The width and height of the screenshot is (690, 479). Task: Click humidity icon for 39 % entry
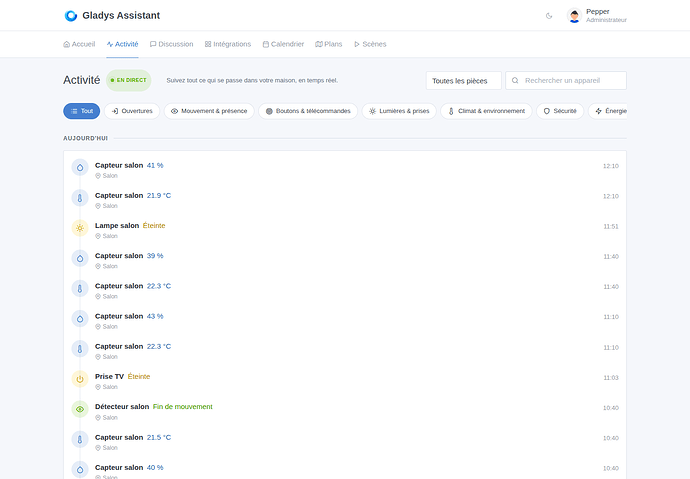[x=80, y=258]
